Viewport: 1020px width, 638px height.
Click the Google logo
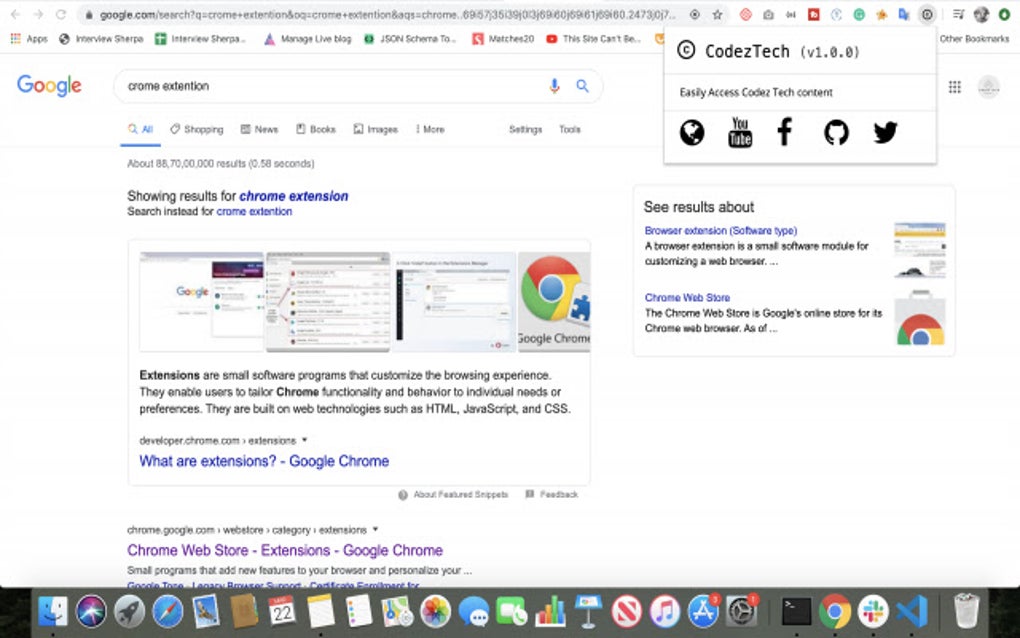click(49, 85)
